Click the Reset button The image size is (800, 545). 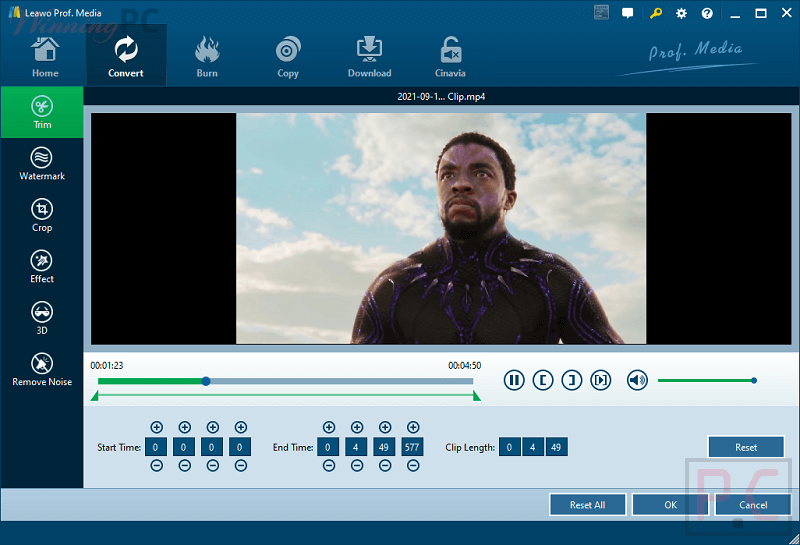pyautogui.click(x=746, y=447)
